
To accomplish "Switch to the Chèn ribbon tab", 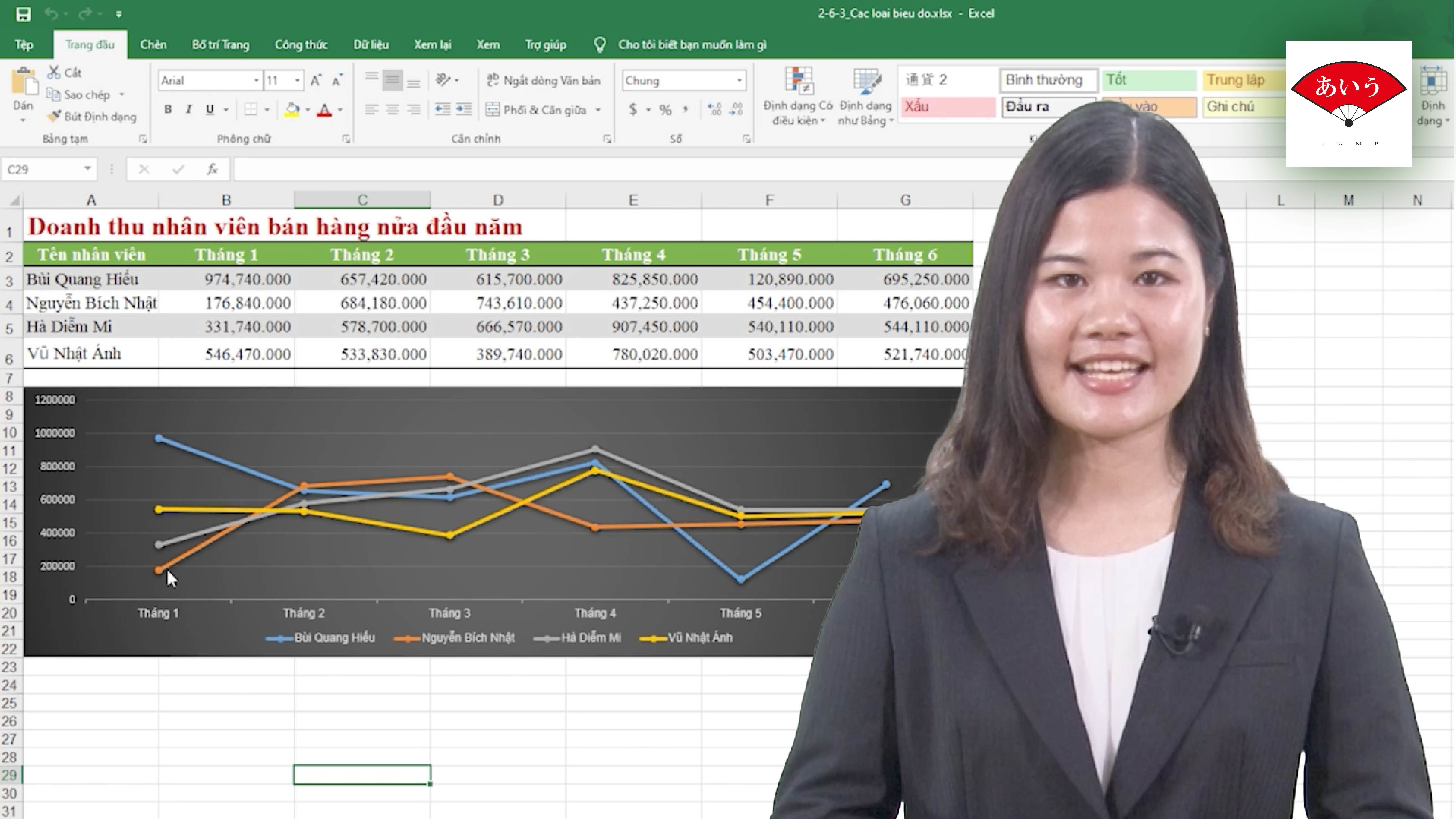I will (153, 45).
